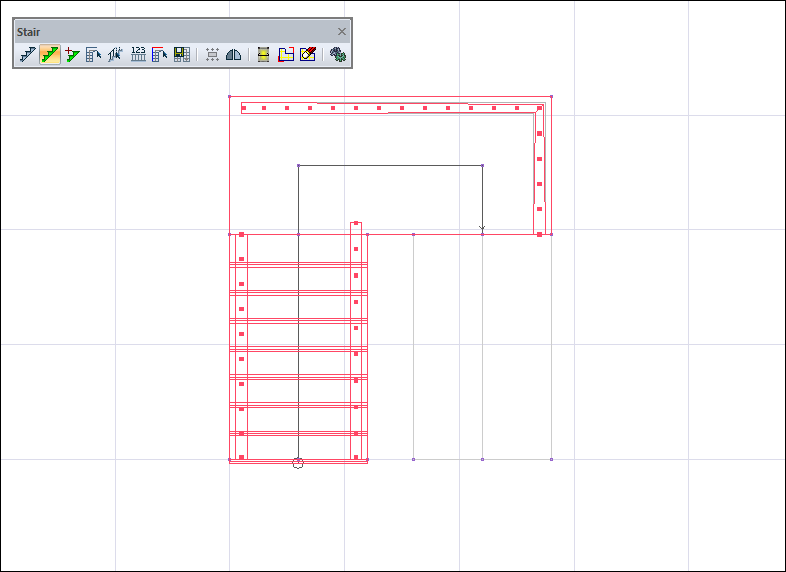Select the yellow L-shaped landing icon
Image resolution: width=786 pixels, height=572 pixels.
pos(286,55)
